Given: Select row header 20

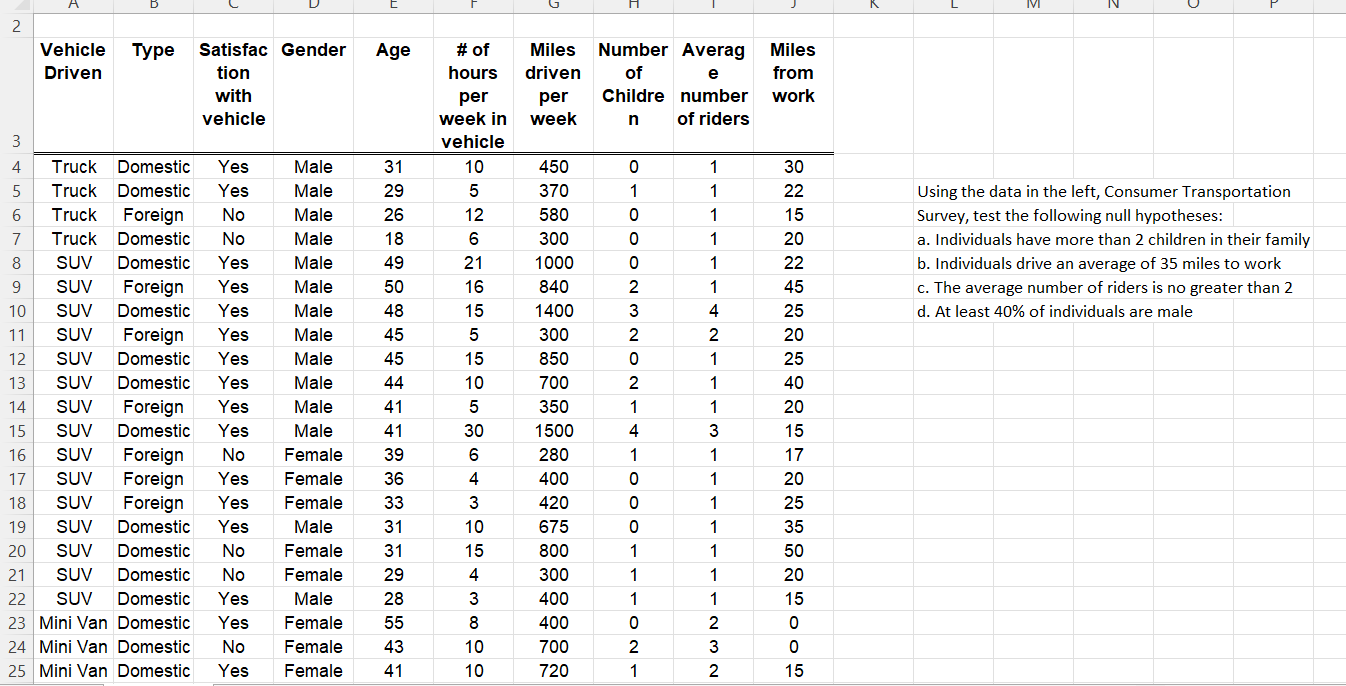Looking at the screenshot, I should [17, 551].
